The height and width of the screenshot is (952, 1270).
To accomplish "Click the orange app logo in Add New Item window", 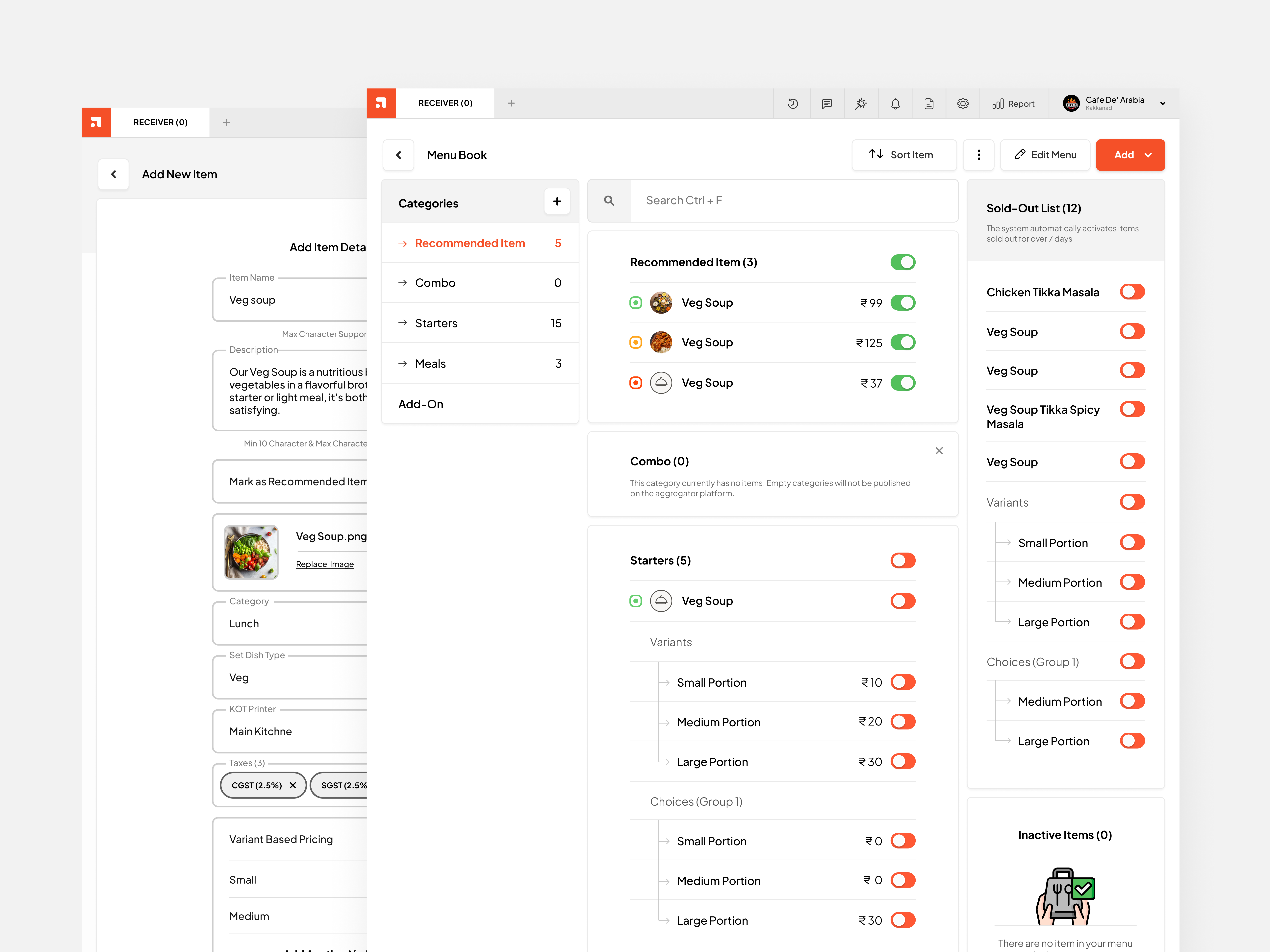I will pyautogui.click(x=96, y=122).
